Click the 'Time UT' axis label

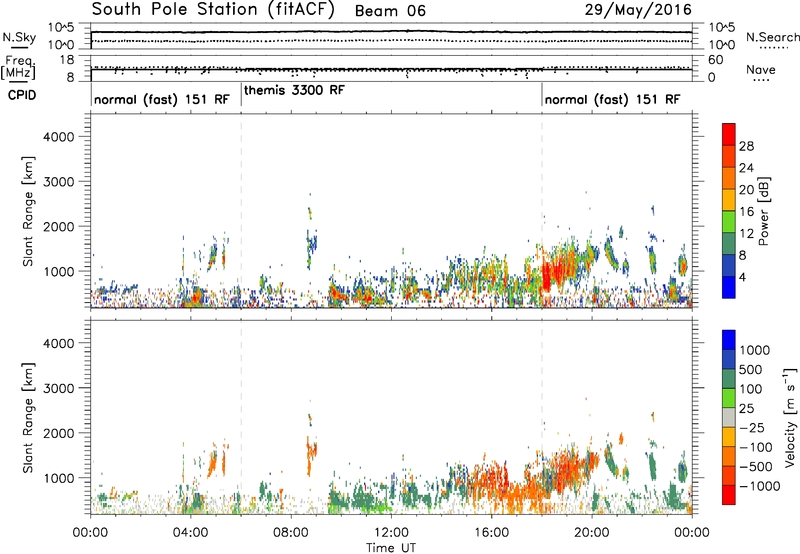(391, 548)
